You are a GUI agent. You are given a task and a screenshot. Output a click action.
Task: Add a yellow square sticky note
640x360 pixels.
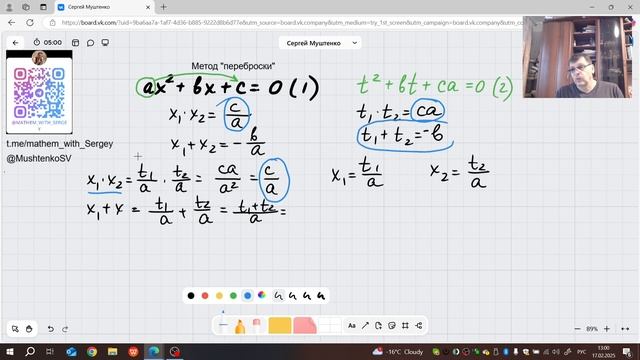280,326
